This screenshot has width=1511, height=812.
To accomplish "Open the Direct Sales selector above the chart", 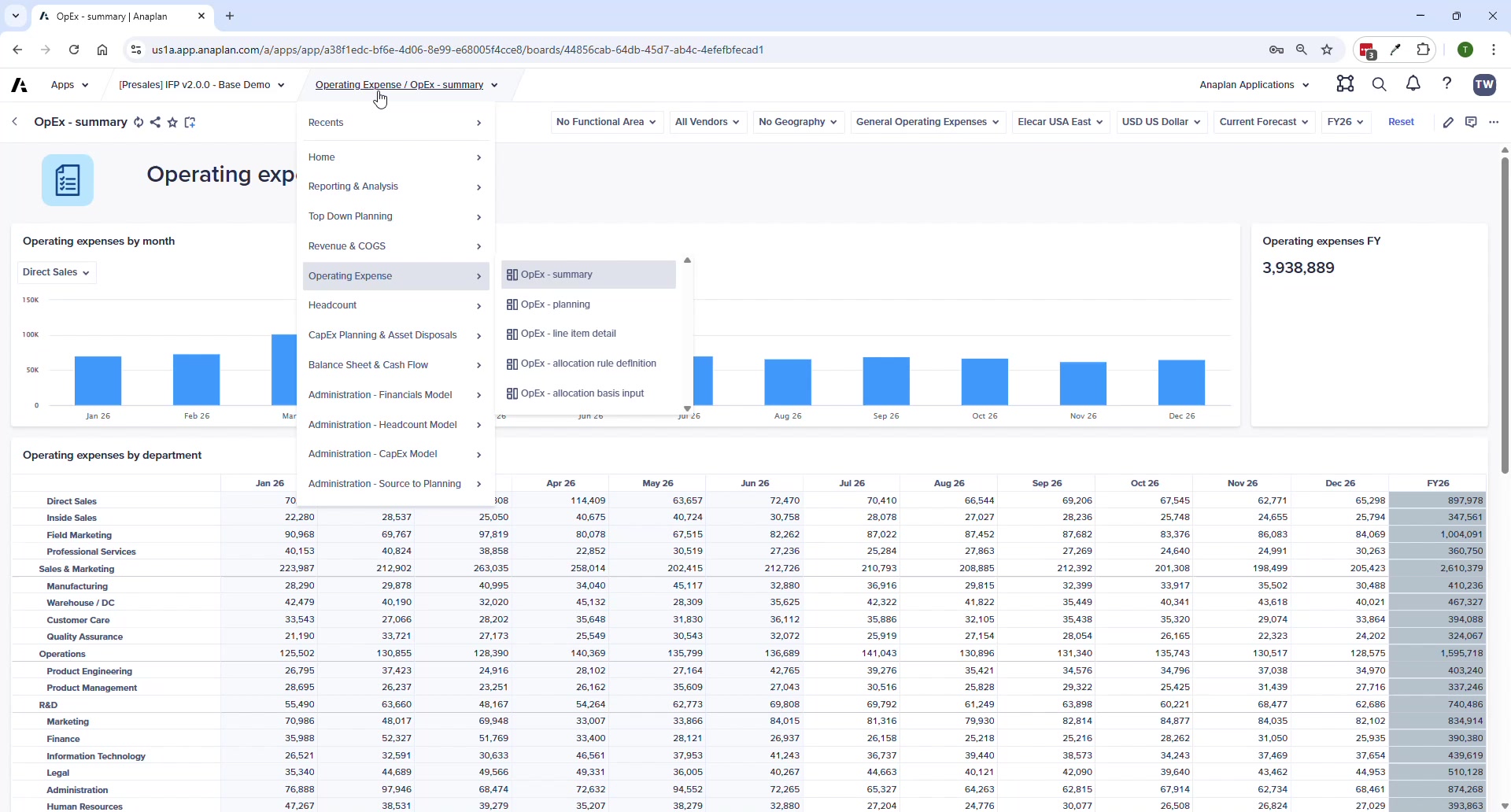I will click(55, 271).
